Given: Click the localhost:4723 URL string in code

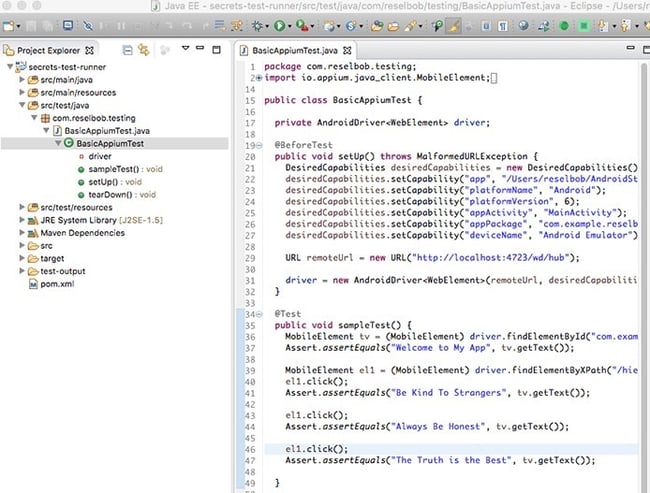Looking at the screenshot, I should click(x=491, y=258).
